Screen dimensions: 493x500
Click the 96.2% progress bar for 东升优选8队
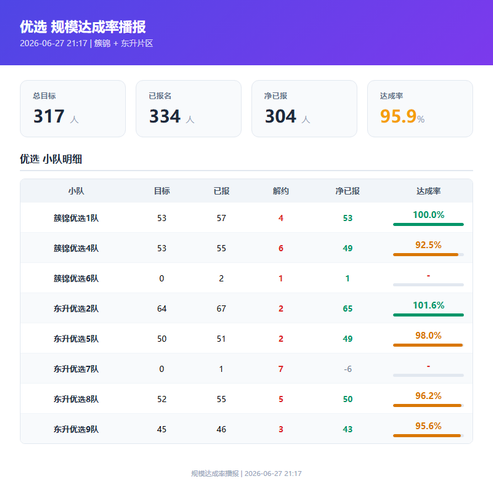pos(428,405)
